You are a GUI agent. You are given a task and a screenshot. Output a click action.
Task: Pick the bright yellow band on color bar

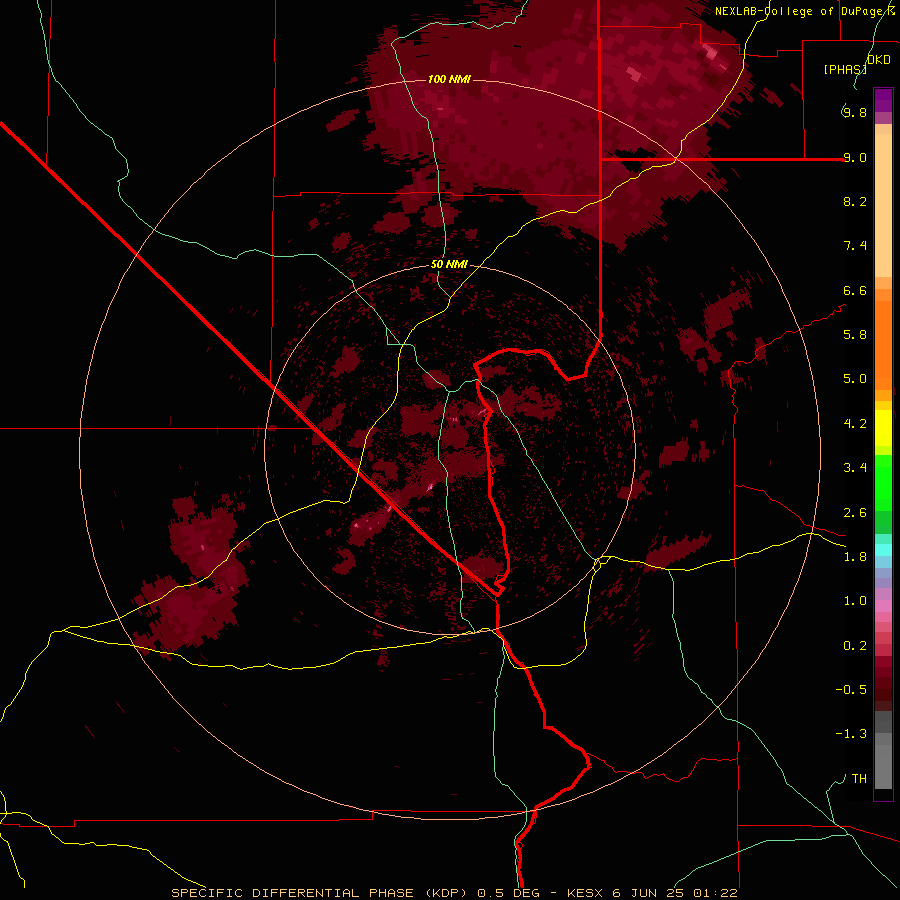tap(883, 428)
